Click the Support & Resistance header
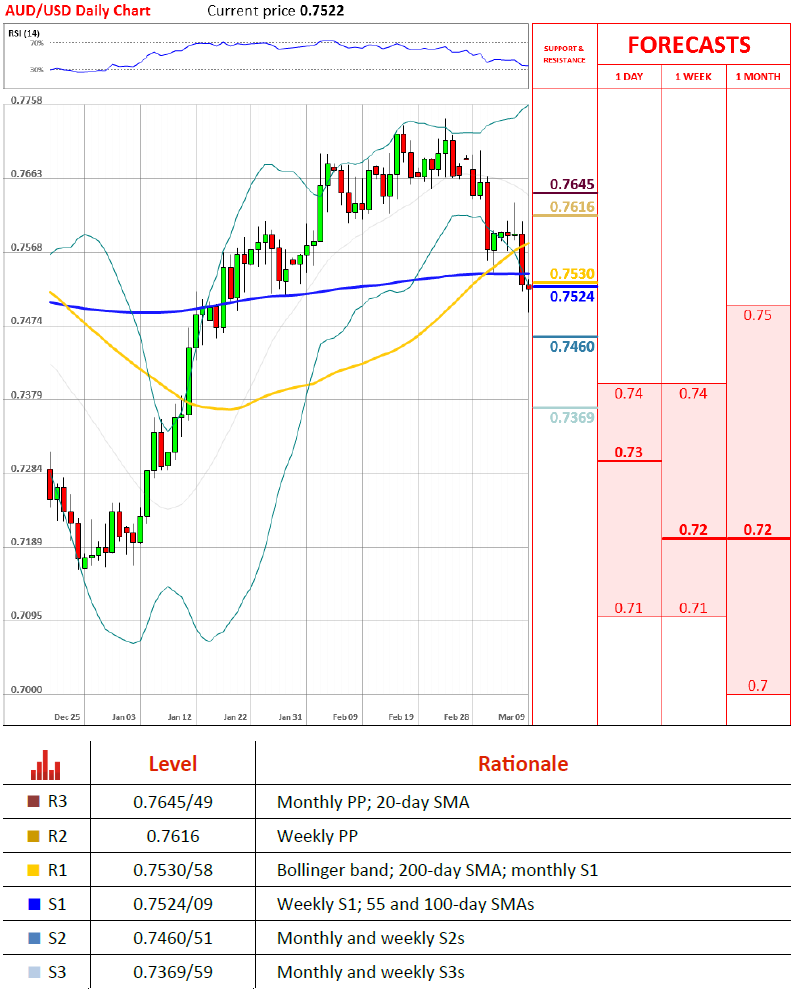 pyautogui.click(x=565, y=54)
